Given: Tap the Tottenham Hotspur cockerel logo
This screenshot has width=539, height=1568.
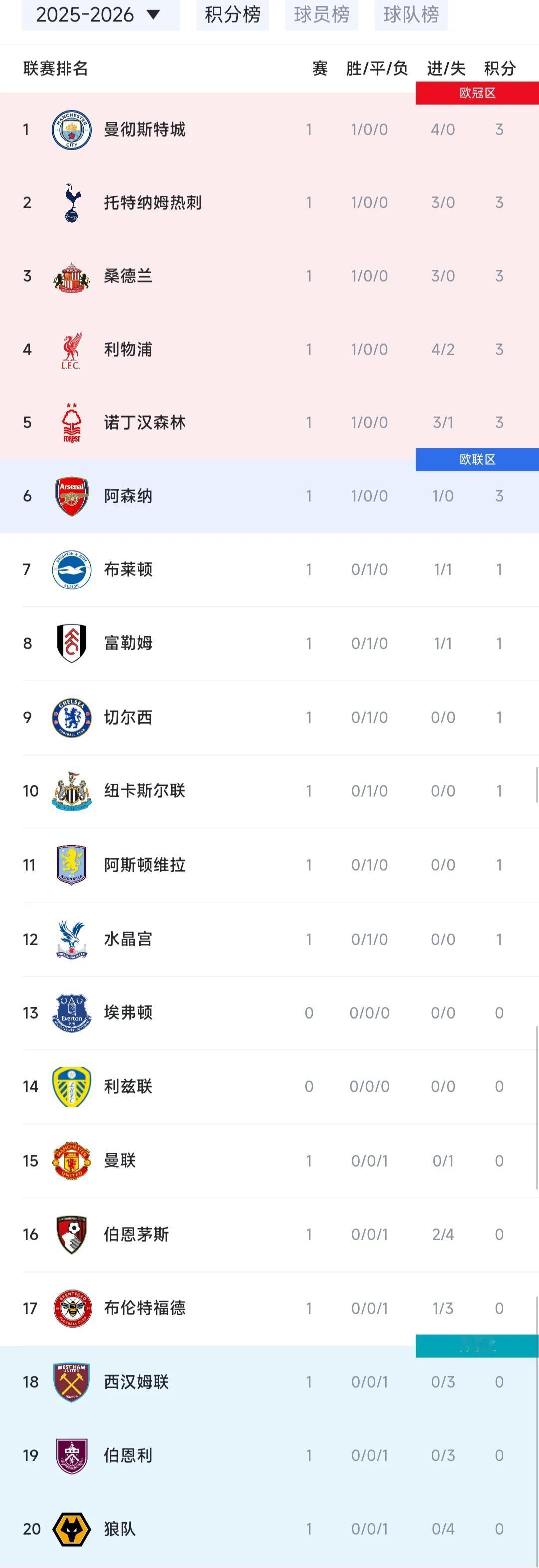Looking at the screenshot, I should [72, 202].
